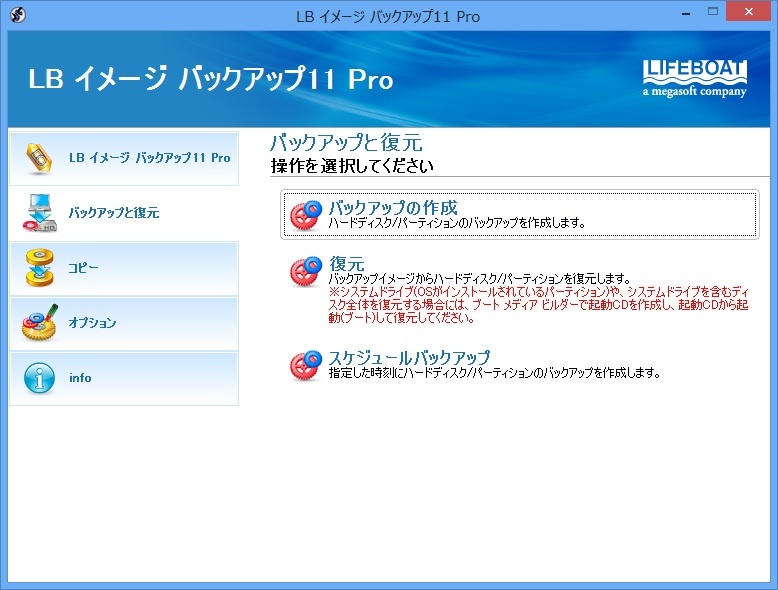Click the red gear icon beside スケジュールバックアップ
The height and width of the screenshot is (590, 778).
pos(306,366)
